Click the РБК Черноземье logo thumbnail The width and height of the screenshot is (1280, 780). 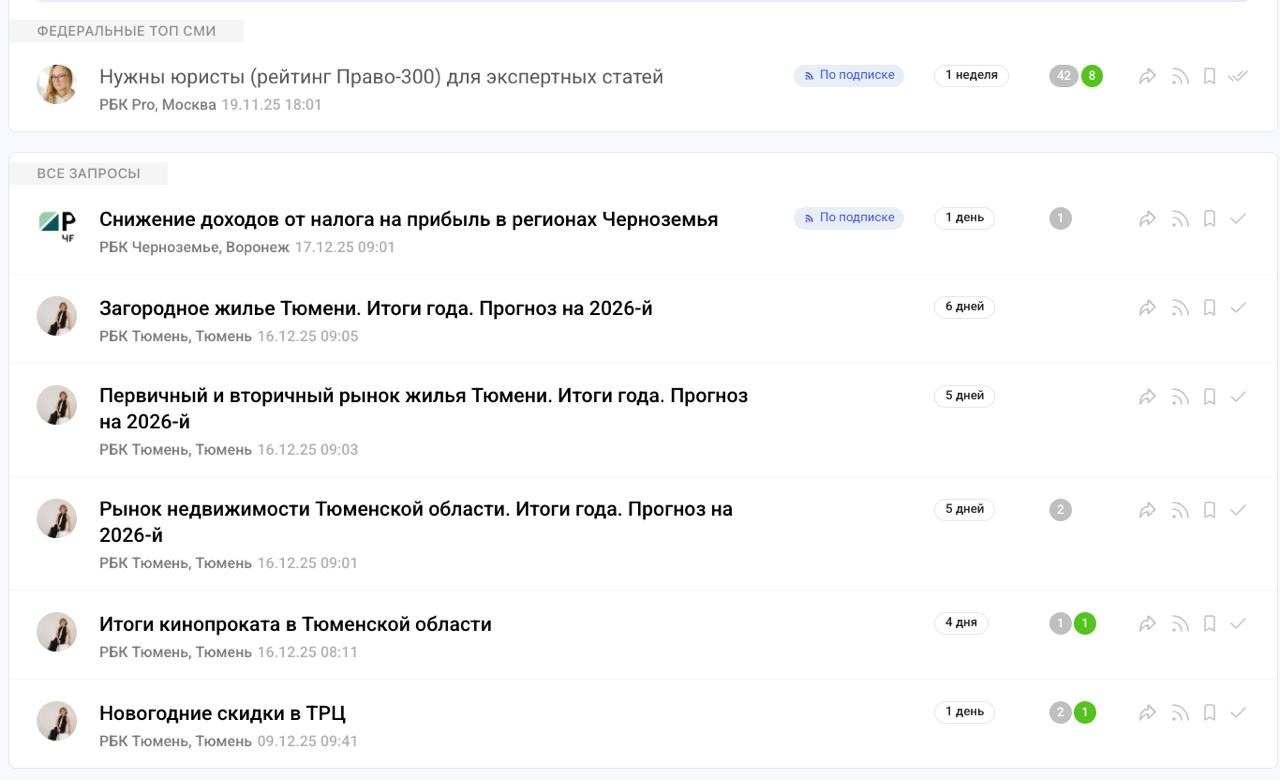(57, 225)
